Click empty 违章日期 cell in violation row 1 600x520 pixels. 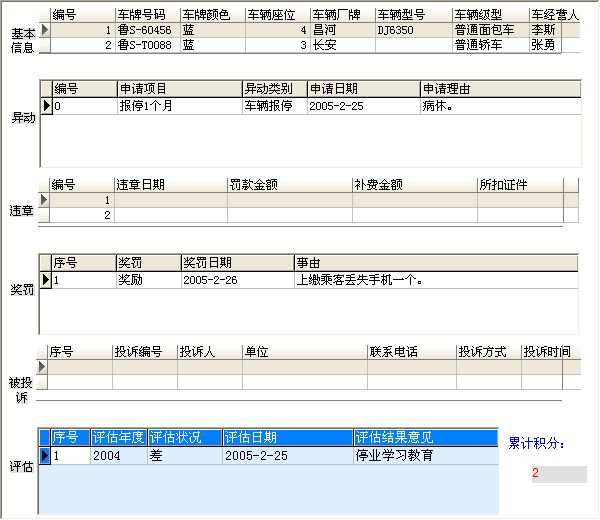point(171,200)
